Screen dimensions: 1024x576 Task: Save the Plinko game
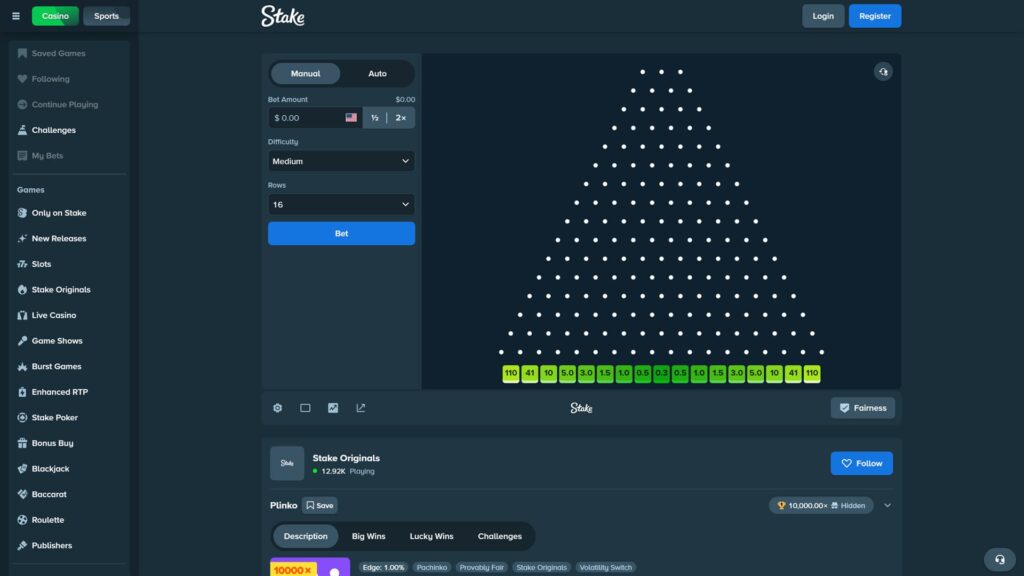coord(319,505)
